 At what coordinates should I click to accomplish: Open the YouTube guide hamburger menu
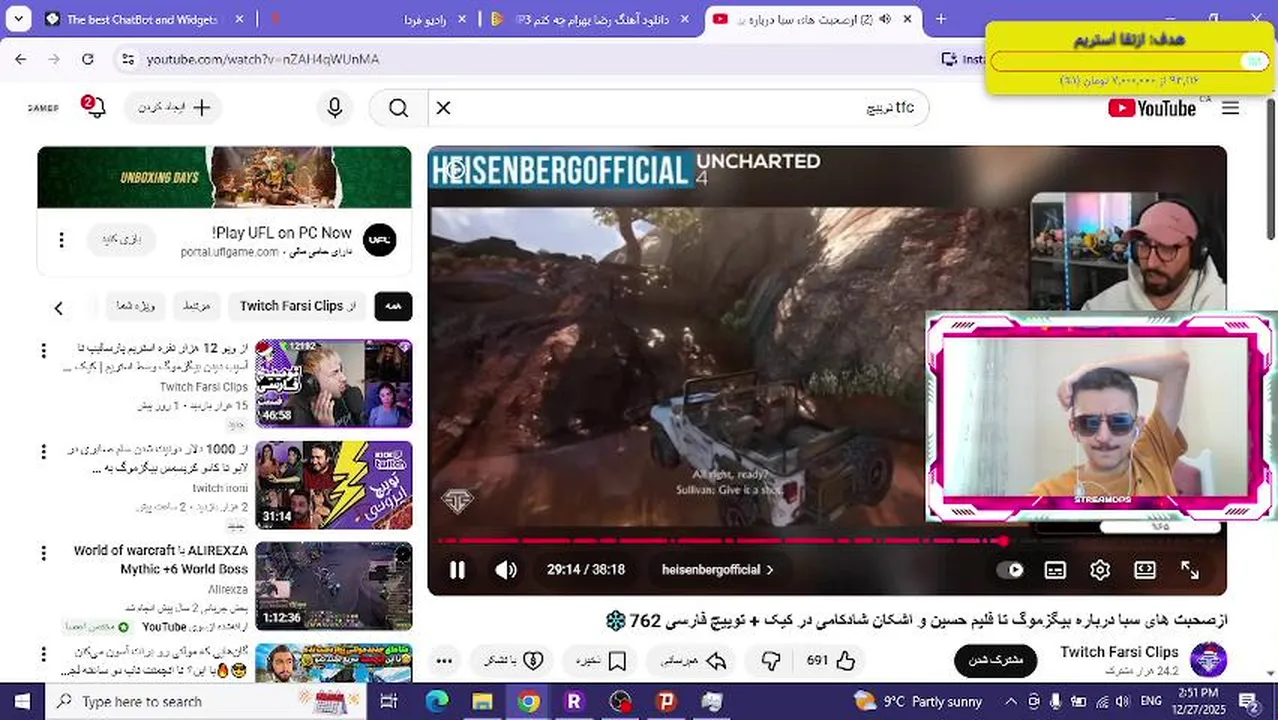pos(1231,108)
